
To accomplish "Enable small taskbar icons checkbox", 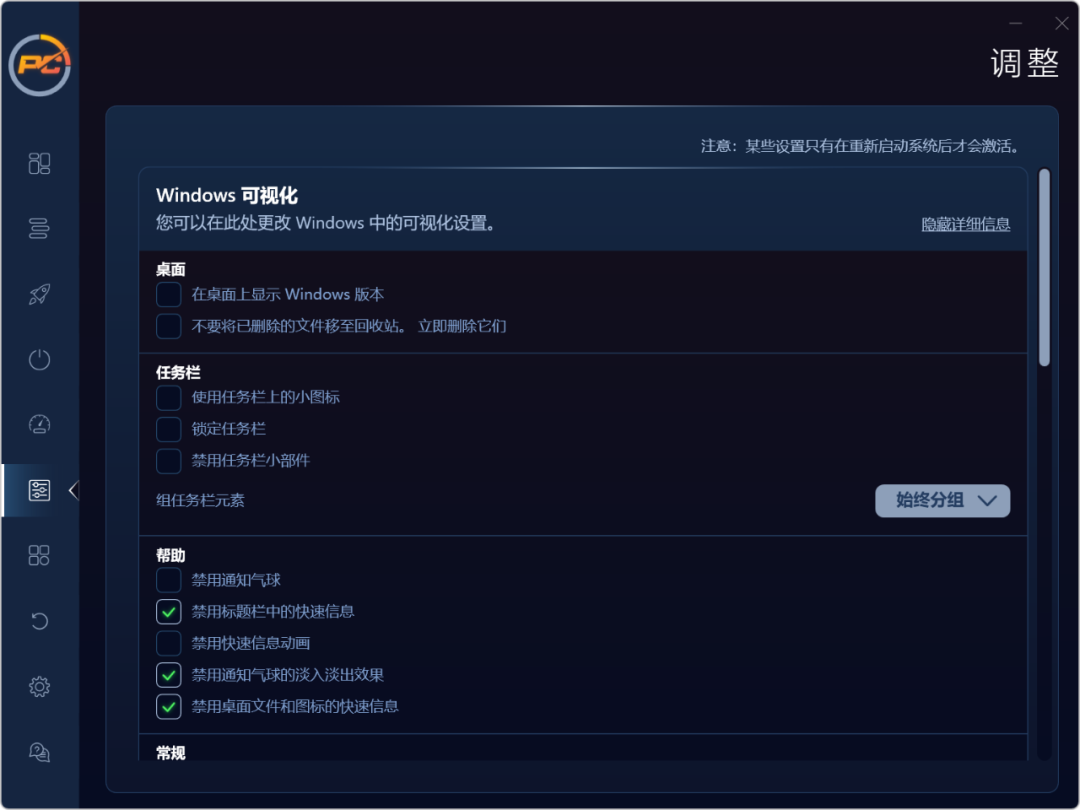I will (x=169, y=397).
